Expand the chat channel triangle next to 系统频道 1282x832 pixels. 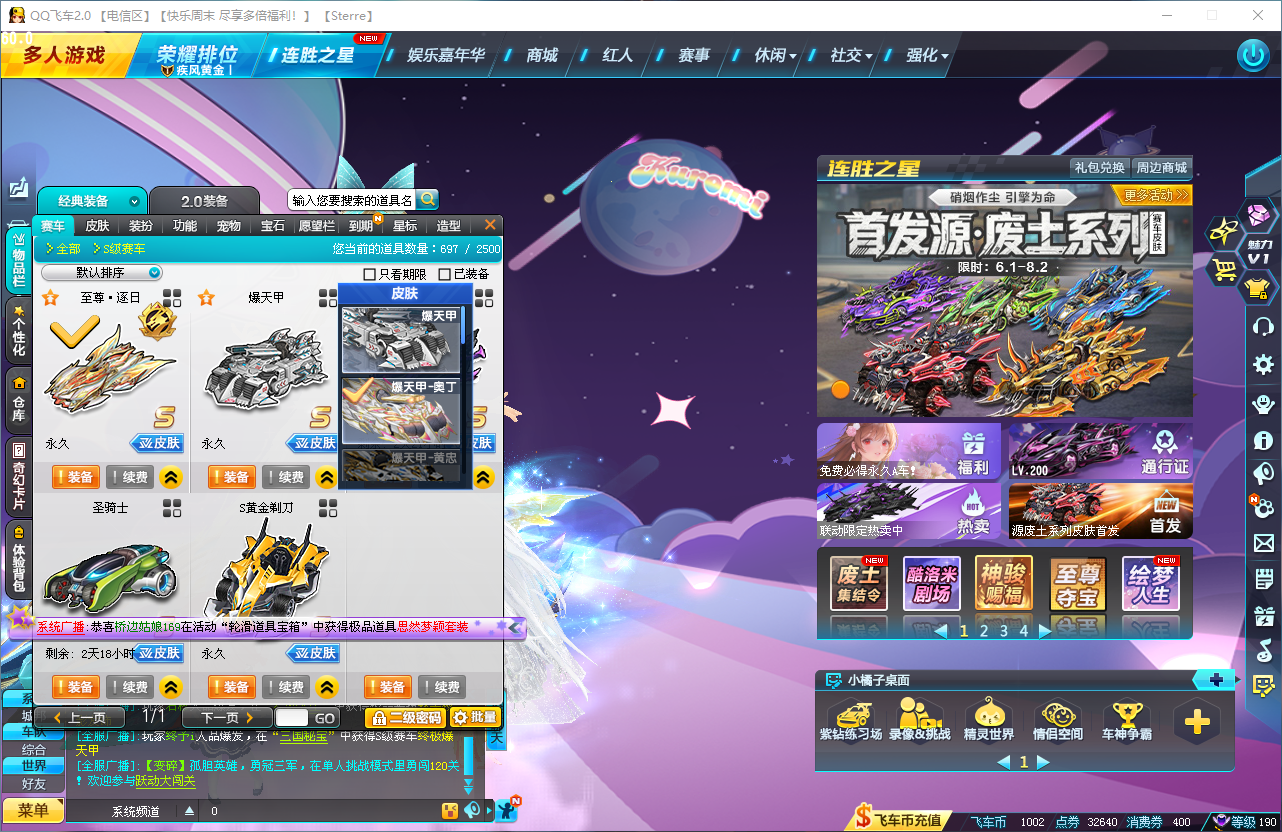tap(189, 811)
